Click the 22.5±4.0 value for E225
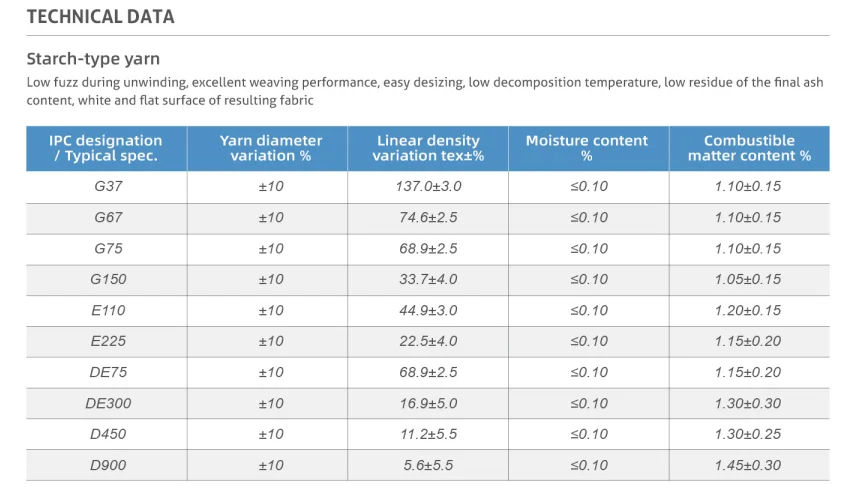The height and width of the screenshot is (502, 854). [x=428, y=341]
